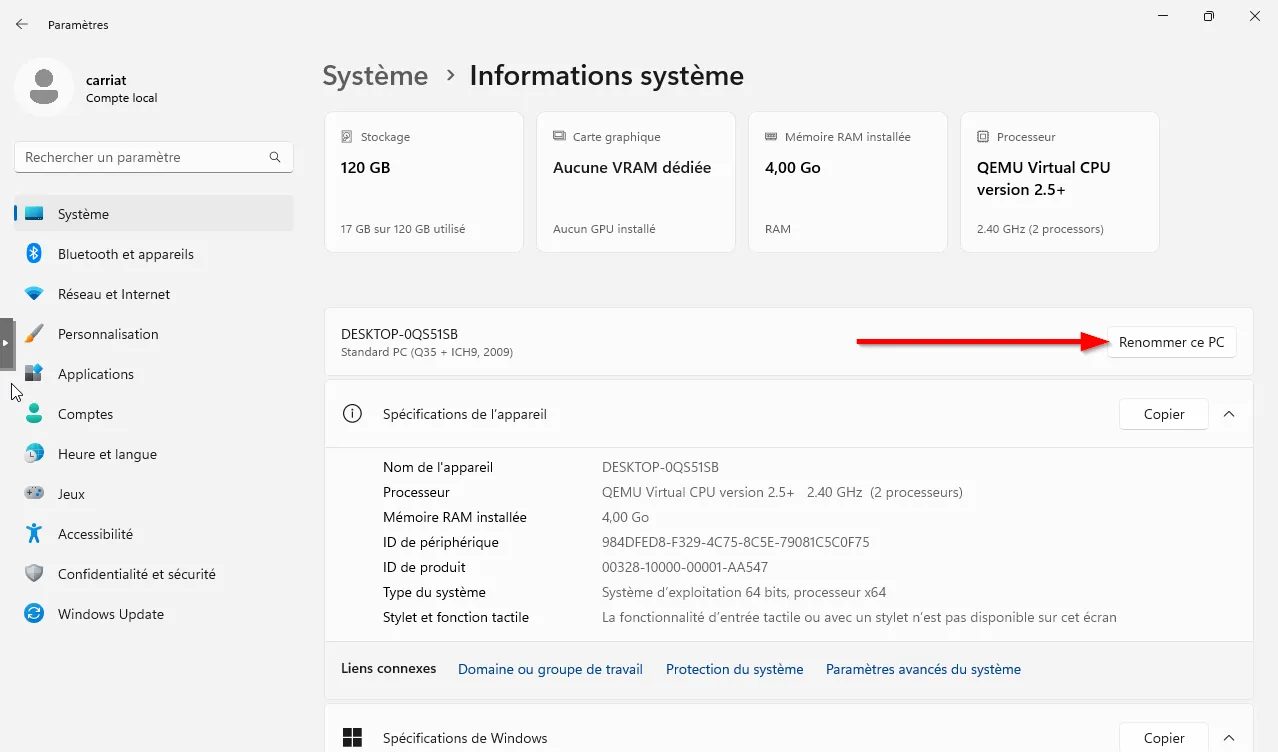Open the Comptes person icon
The image size is (1278, 752).
pyautogui.click(x=34, y=414)
